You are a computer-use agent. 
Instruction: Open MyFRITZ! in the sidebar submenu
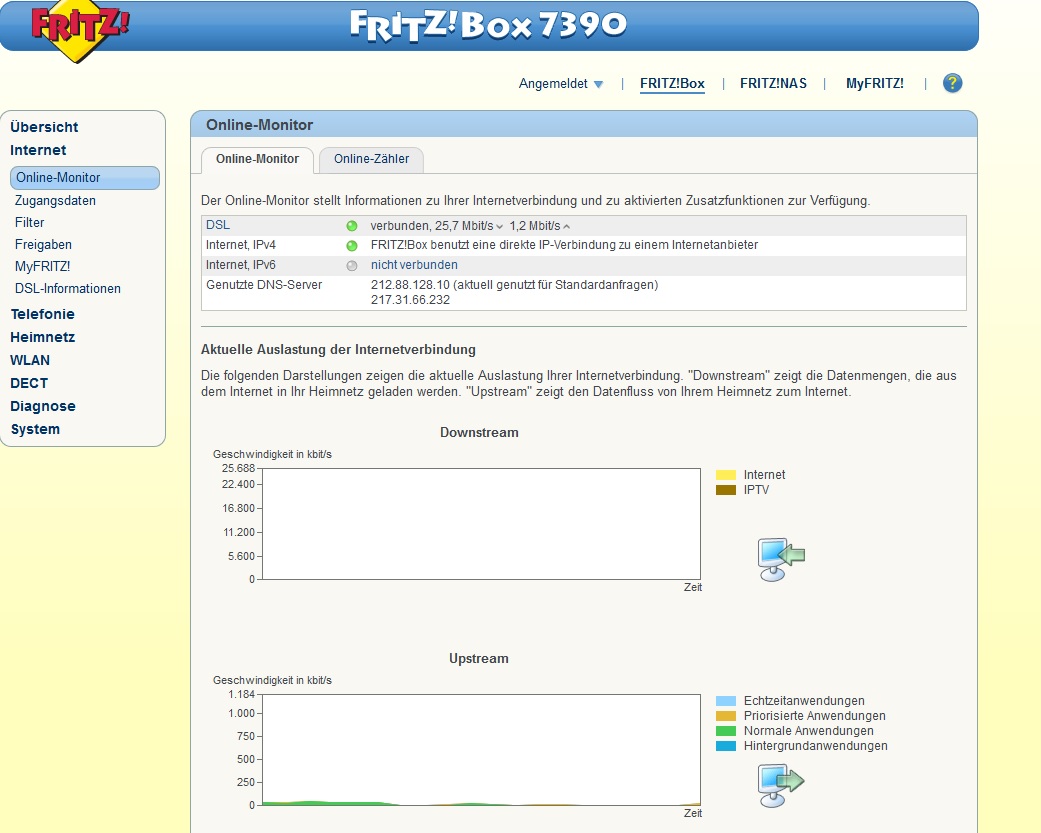tap(42, 266)
